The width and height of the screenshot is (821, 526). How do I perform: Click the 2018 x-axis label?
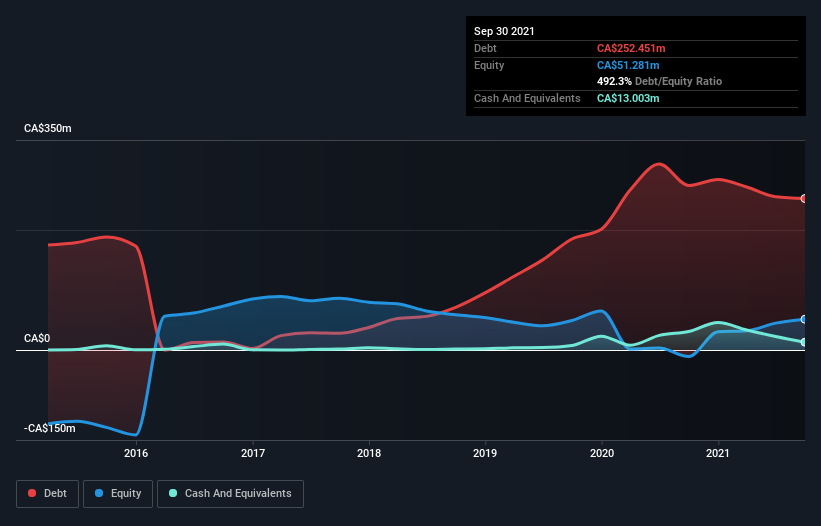pyautogui.click(x=369, y=453)
